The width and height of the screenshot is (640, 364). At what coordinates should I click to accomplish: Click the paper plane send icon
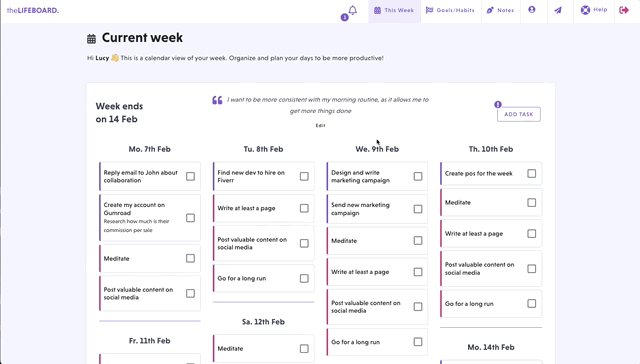[x=558, y=10]
